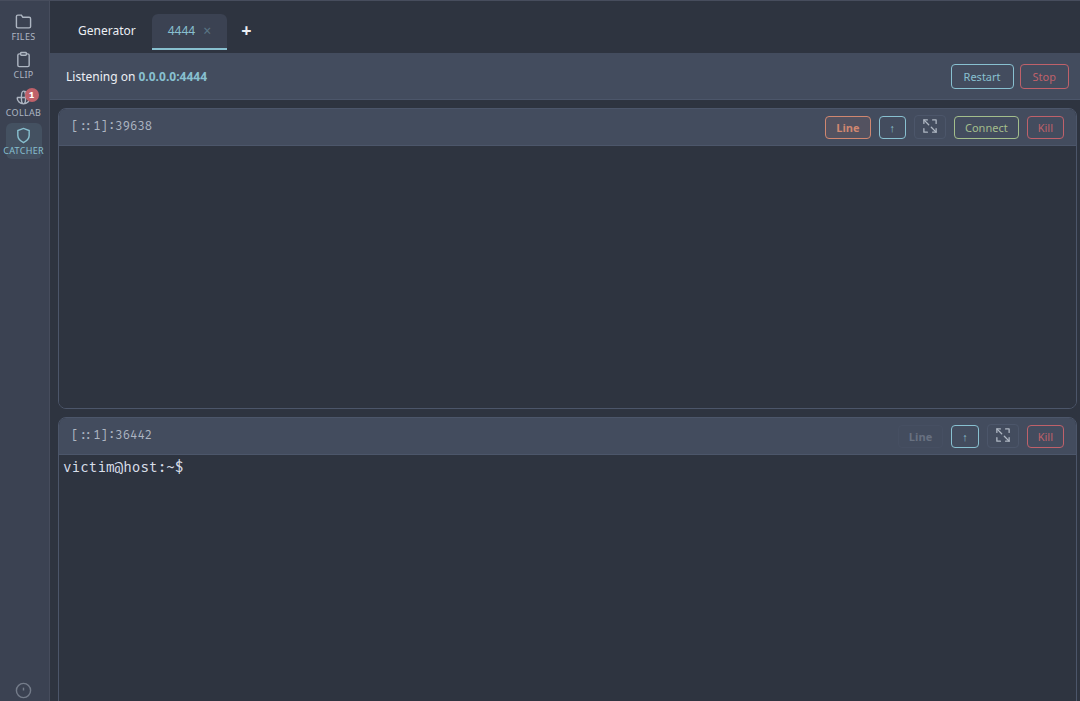Click the up-arrow button for session 39638
Image resolution: width=1080 pixels, height=701 pixels.
[x=892, y=128]
